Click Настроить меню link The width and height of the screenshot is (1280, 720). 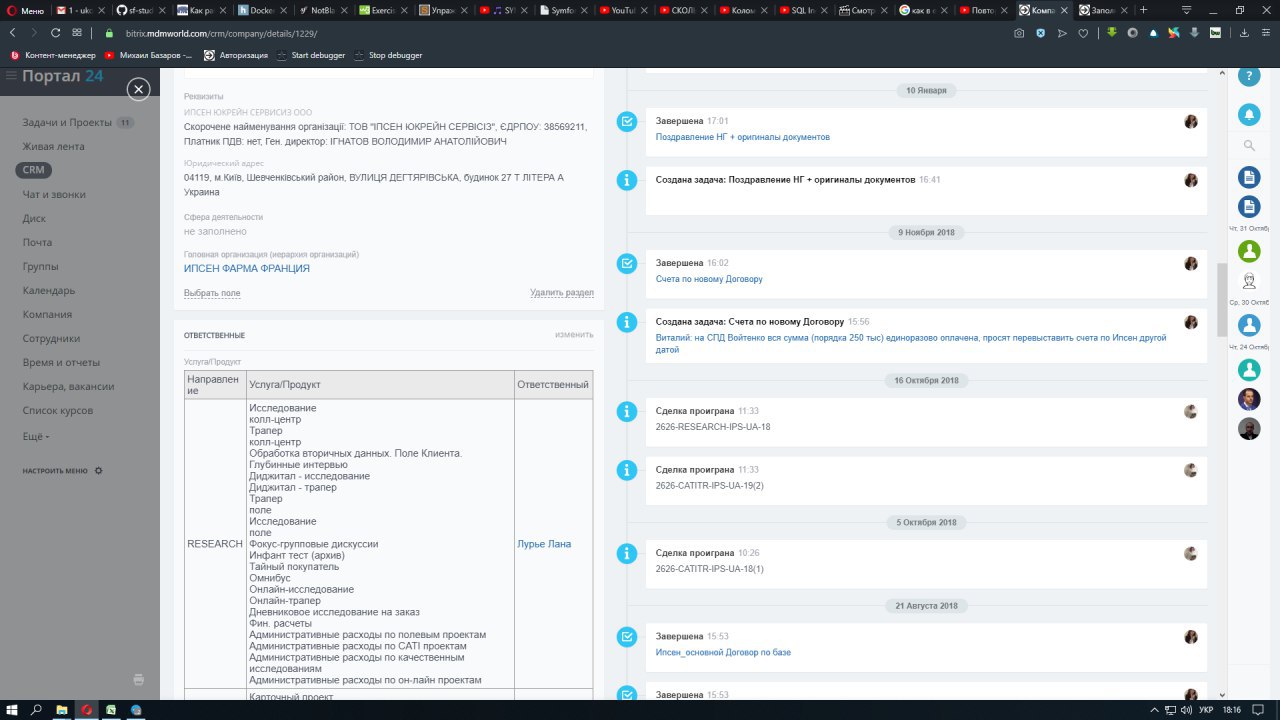pyautogui.click(x=56, y=470)
